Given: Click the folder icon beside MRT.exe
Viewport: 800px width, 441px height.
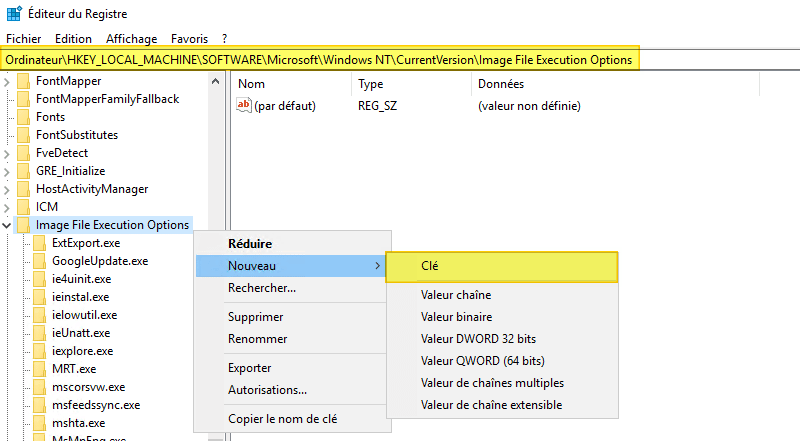Looking at the screenshot, I should pos(40,369).
